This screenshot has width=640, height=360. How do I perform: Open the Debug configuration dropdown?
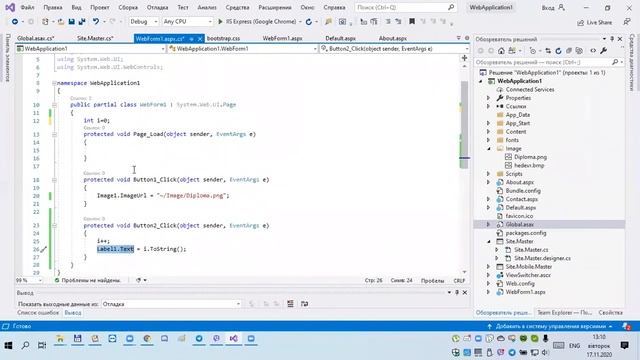[x=144, y=22]
